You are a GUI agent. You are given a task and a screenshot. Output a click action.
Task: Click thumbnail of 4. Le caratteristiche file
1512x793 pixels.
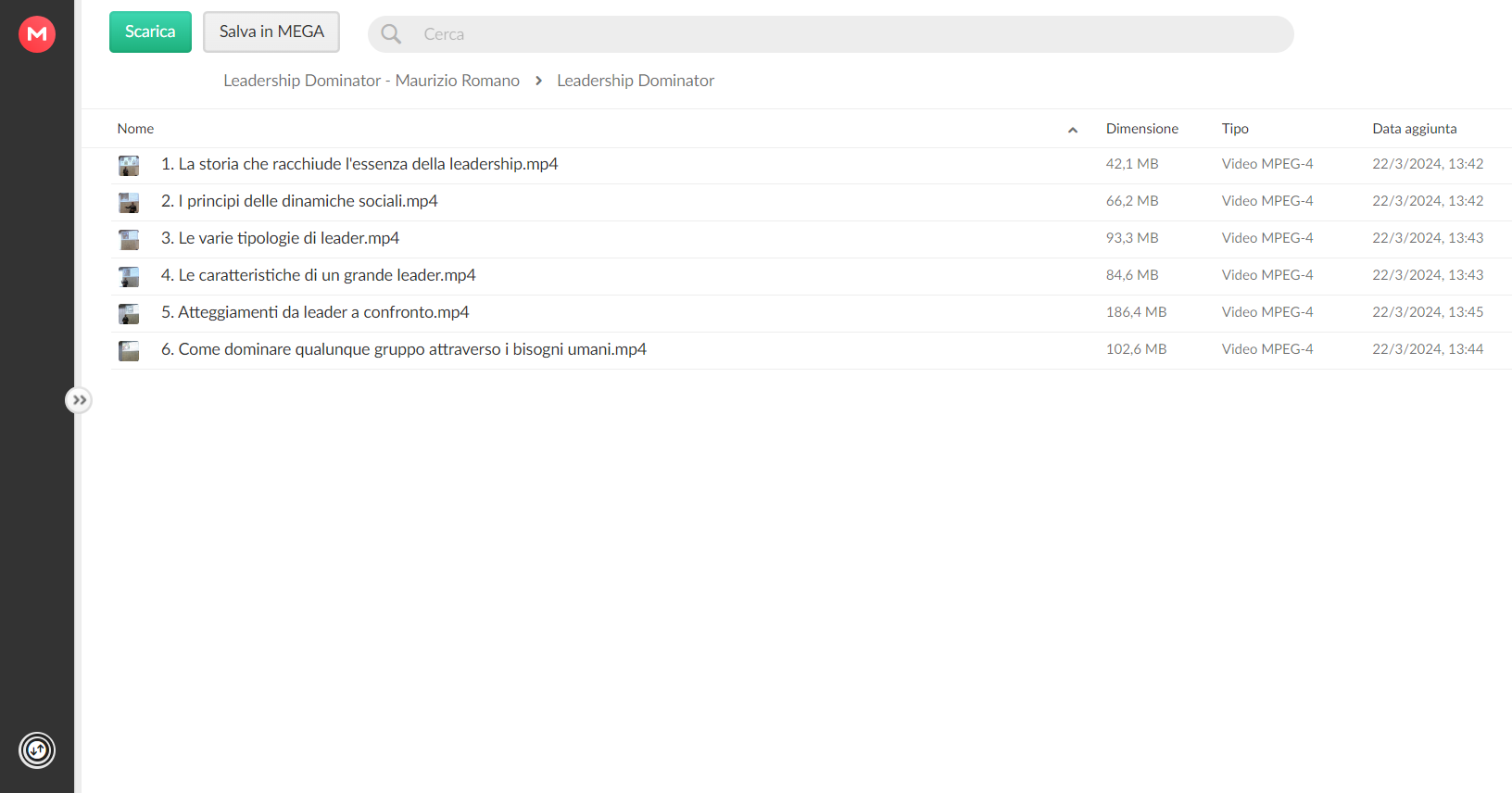pyautogui.click(x=129, y=277)
